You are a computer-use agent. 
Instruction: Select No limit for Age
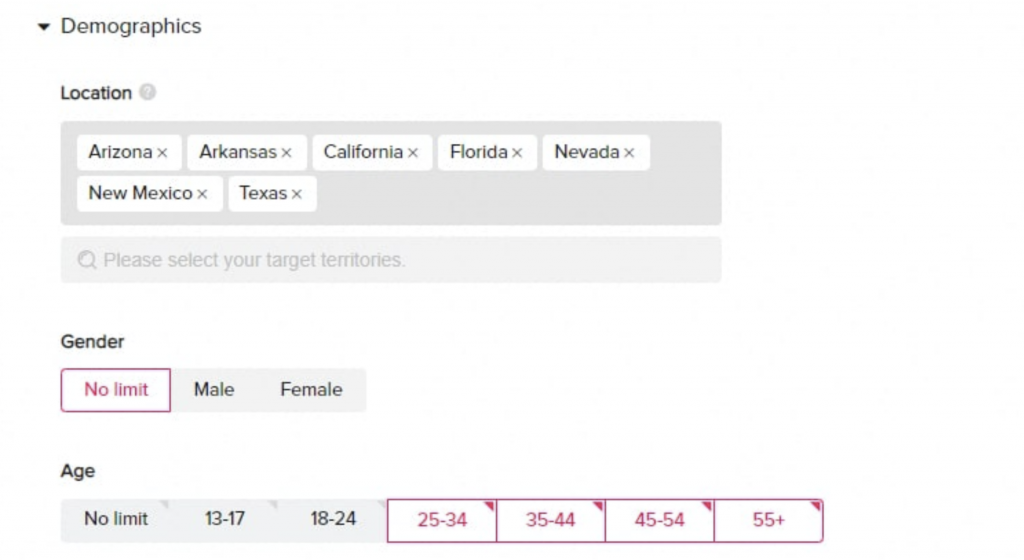tap(116, 519)
